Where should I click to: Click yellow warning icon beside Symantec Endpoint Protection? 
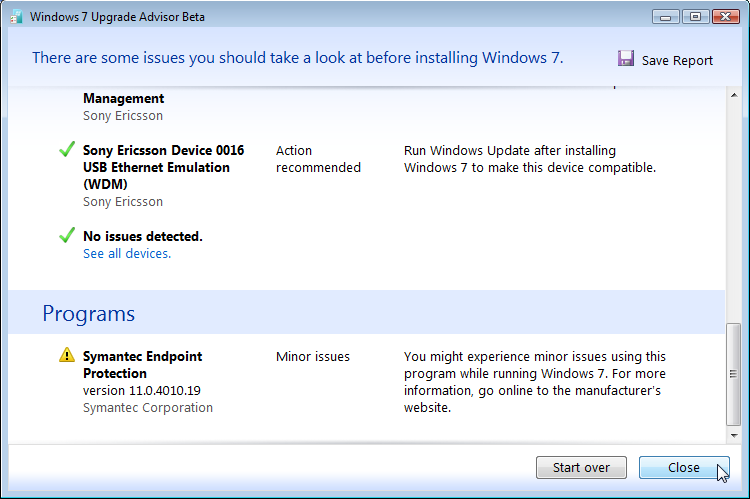(x=67, y=355)
